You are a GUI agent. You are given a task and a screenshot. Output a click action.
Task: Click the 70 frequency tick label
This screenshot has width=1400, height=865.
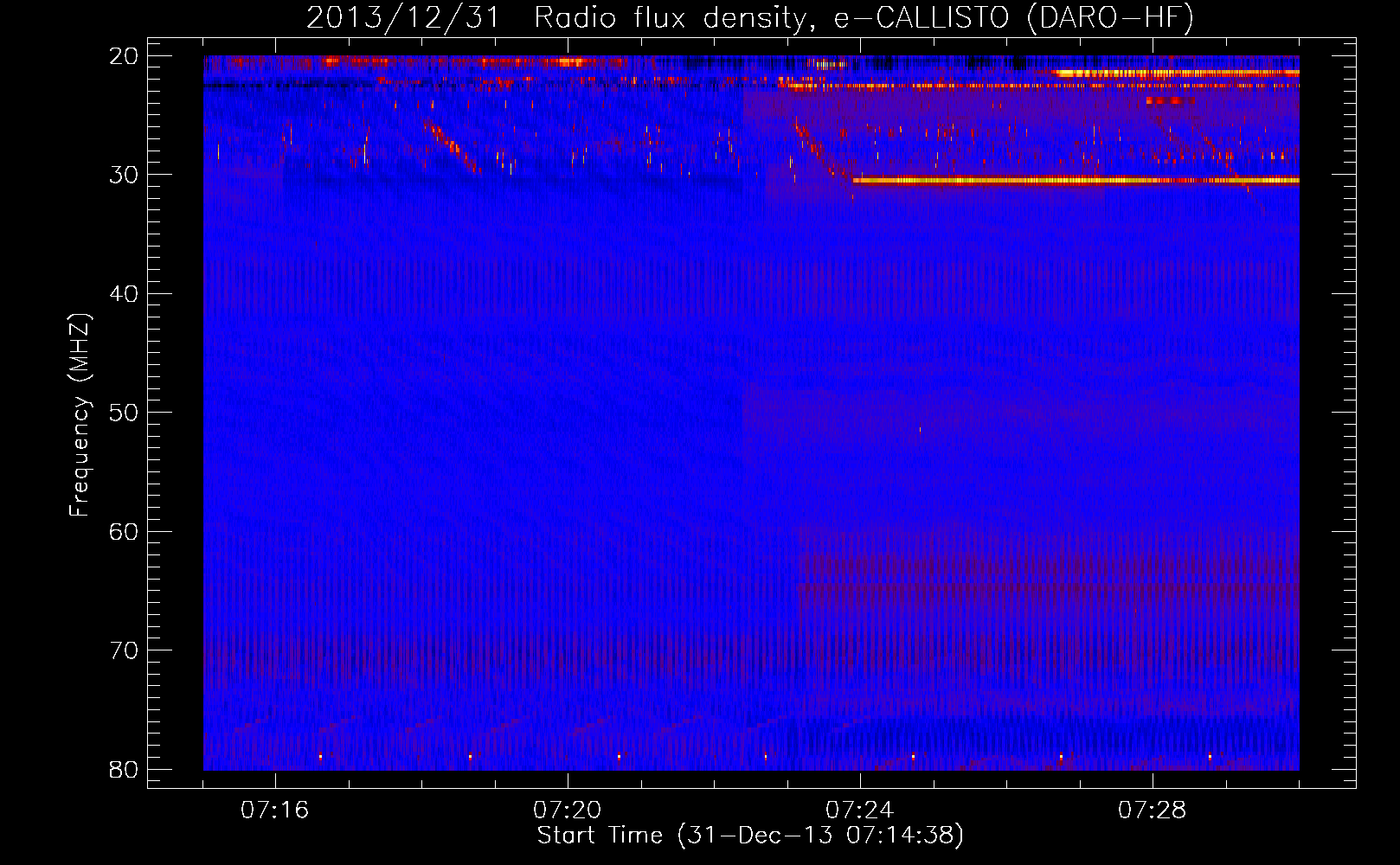pyautogui.click(x=125, y=650)
